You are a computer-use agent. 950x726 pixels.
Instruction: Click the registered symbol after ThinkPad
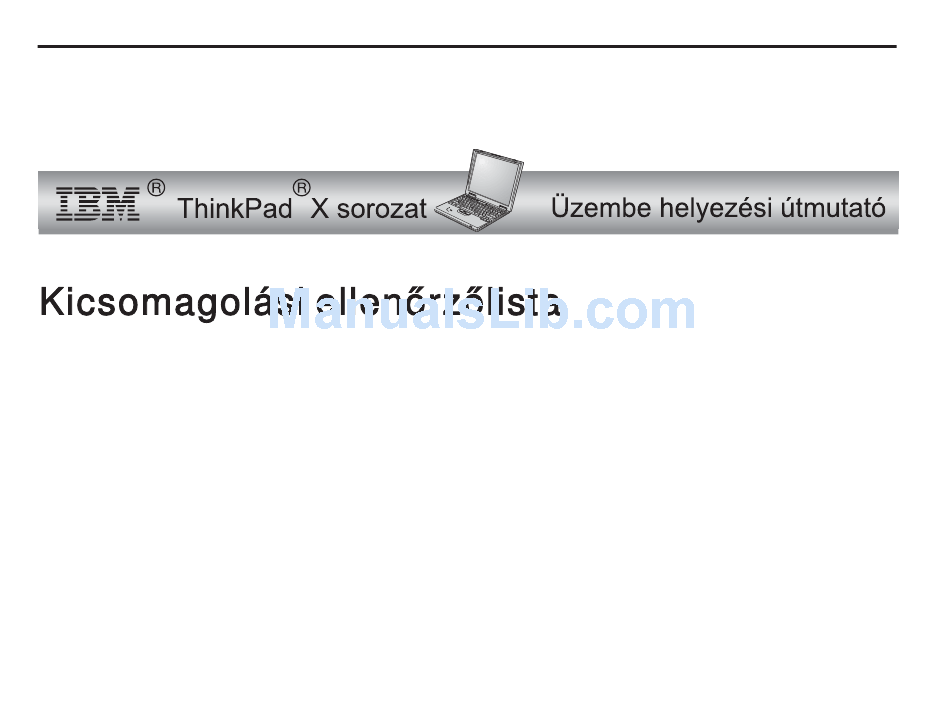pyautogui.click(x=302, y=188)
